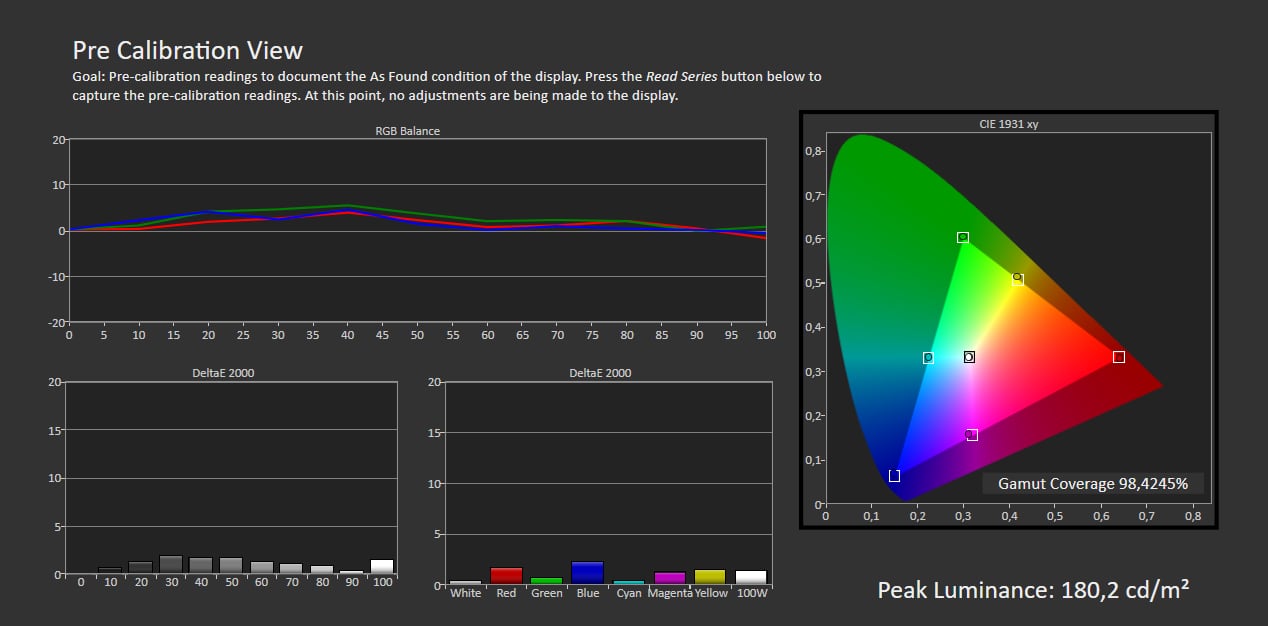
Task: Click the green primary marker in CIE diagram
Action: [963, 237]
